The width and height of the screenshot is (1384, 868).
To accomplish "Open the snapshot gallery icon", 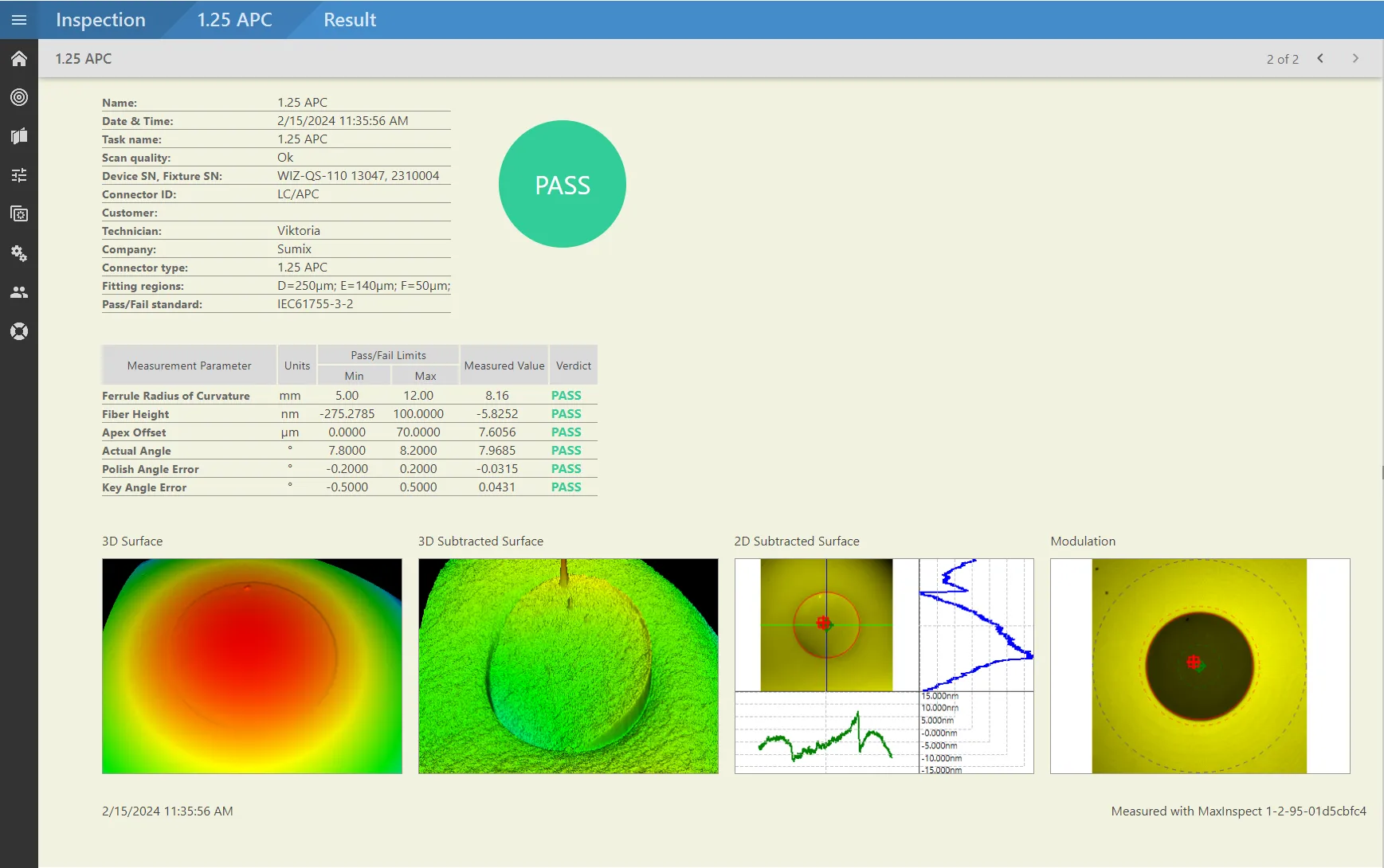I will 19,214.
